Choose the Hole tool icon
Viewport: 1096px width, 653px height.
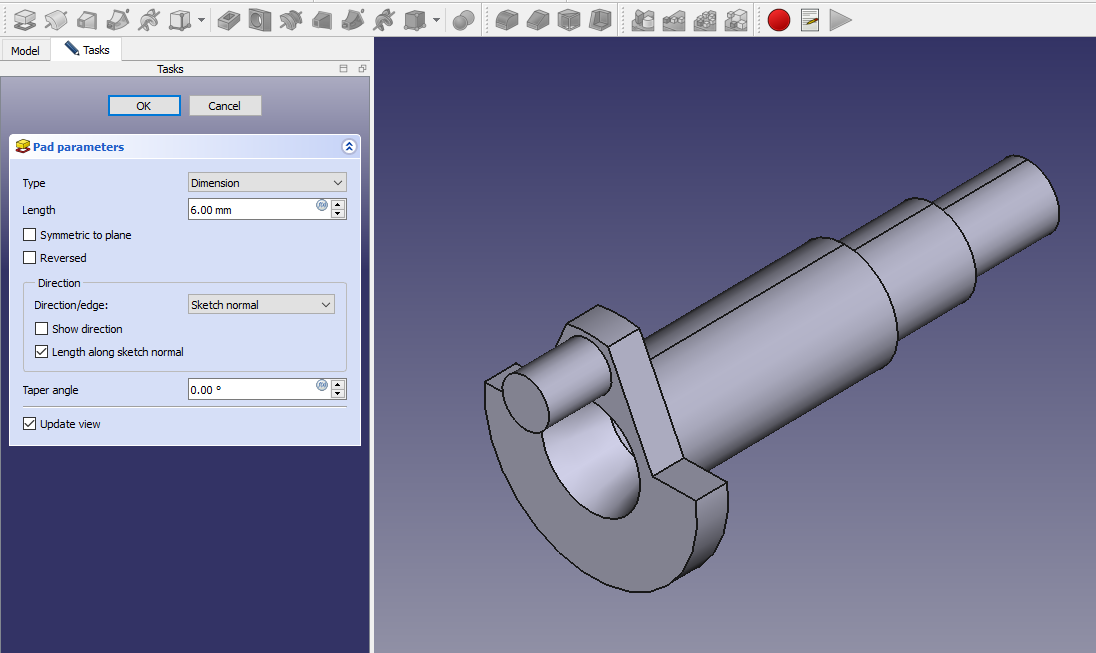[260, 19]
